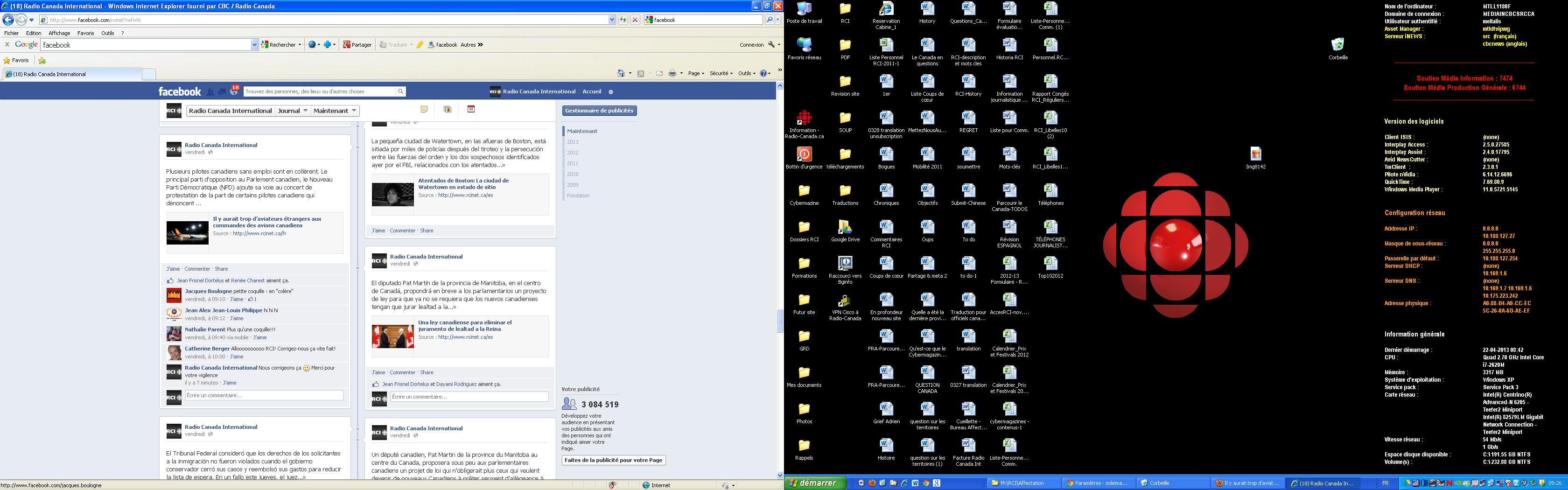Image resolution: width=1568 pixels, height=490 pixels.
Task: Toggle J'aime on the Watertown Boston post
Action: pos(378,231)
